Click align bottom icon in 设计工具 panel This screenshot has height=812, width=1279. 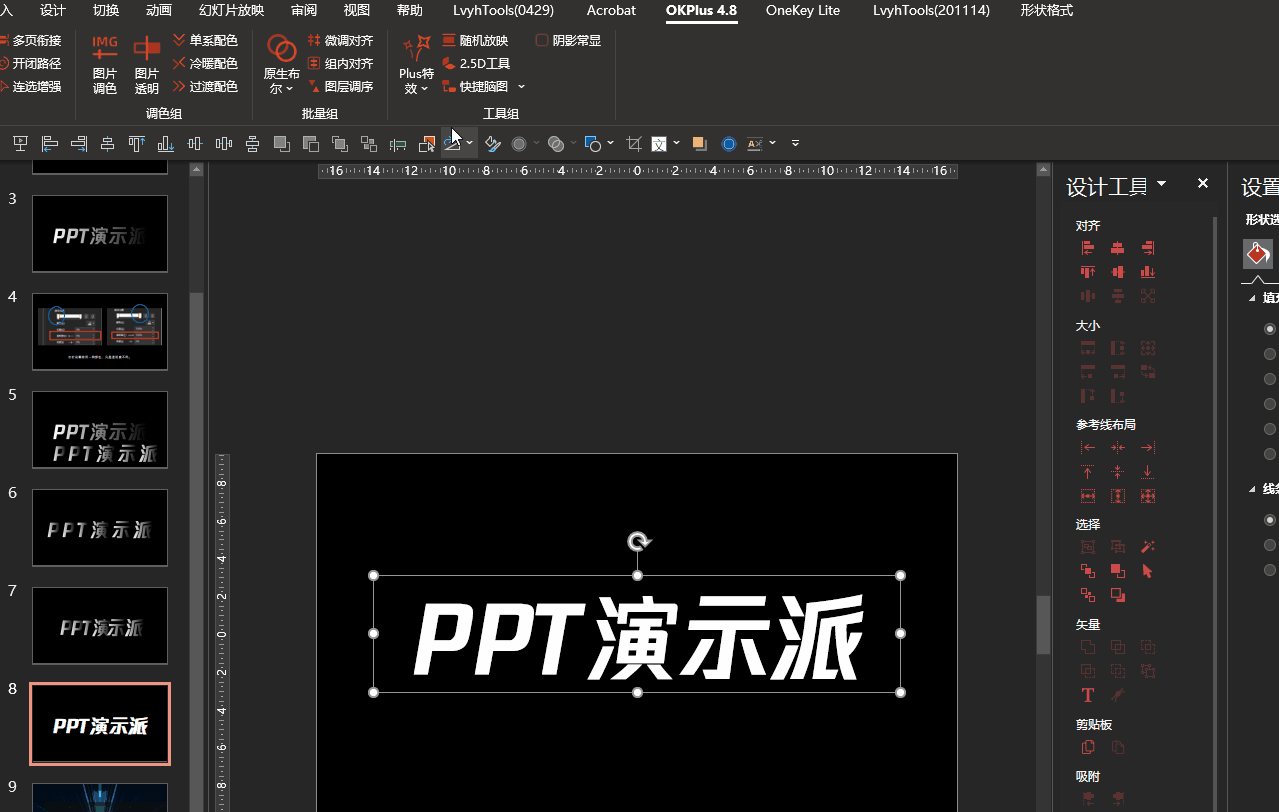click(x=1148, y=272)
